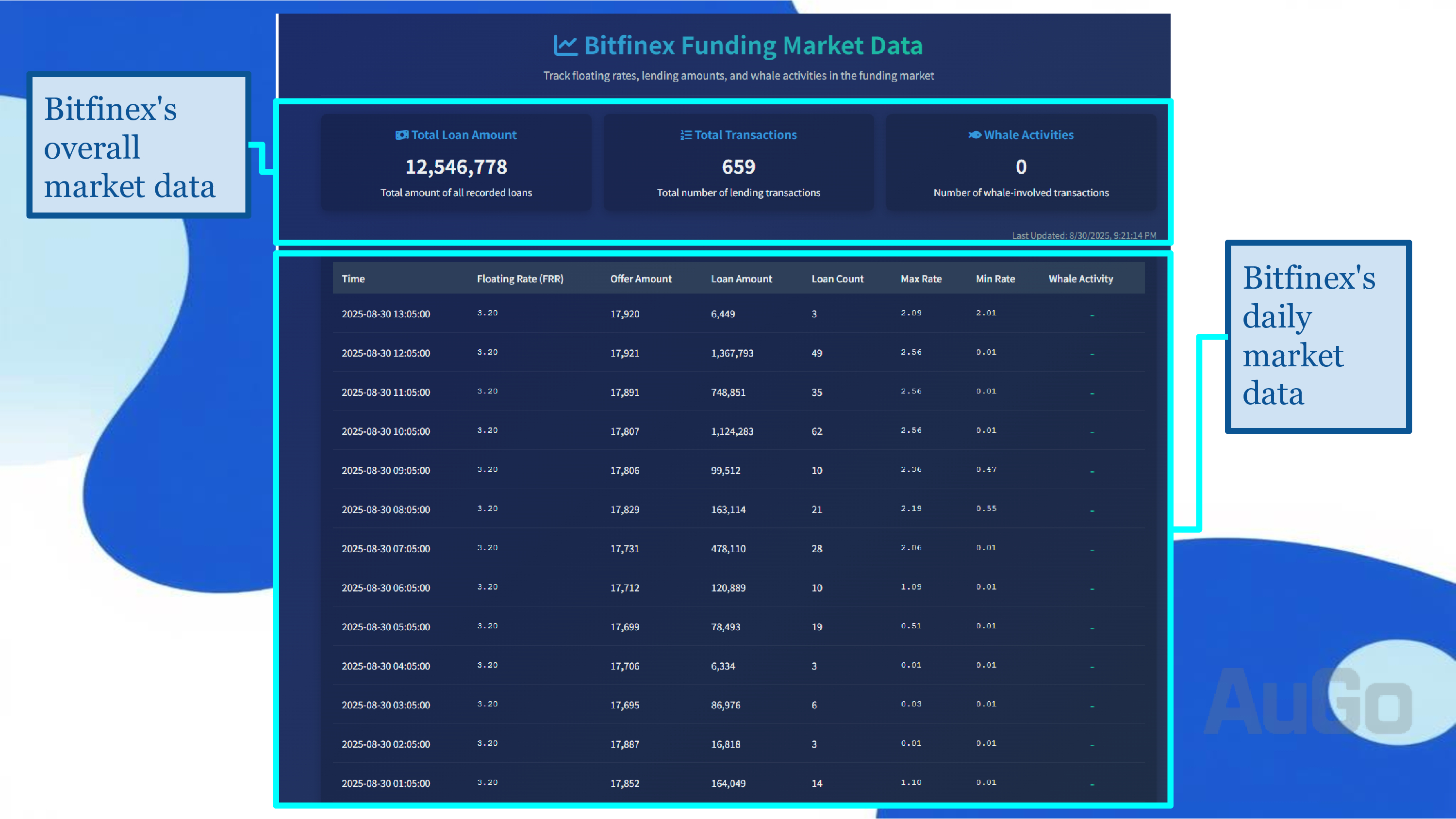Click the Offer Amount column header
The image size is (1456, 819).
pyautogui.click(x=640, y=278)
